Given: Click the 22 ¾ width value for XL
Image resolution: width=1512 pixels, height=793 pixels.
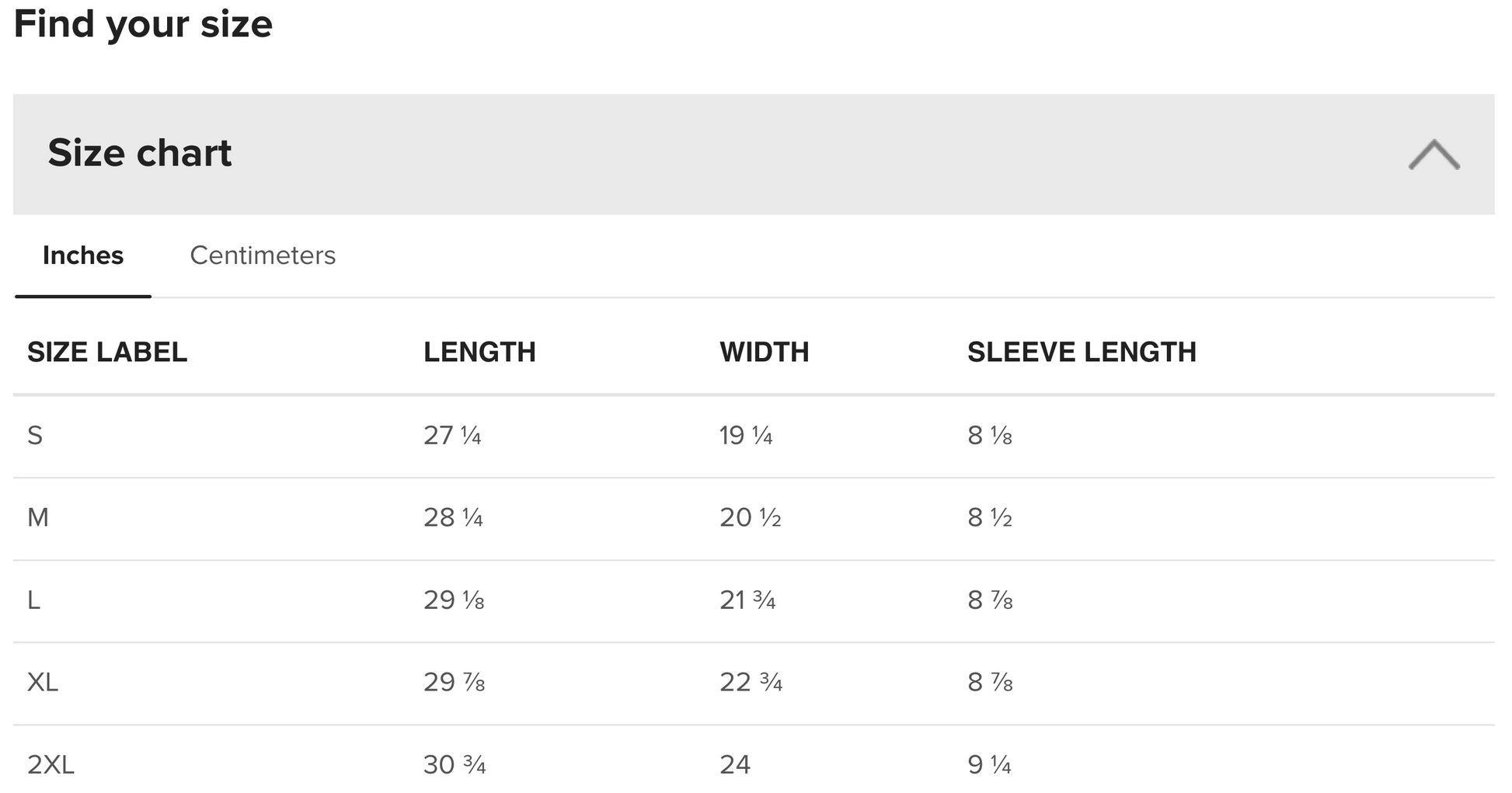Looking at the screenshot, I should pyautogui.click(x=751, y=683).
